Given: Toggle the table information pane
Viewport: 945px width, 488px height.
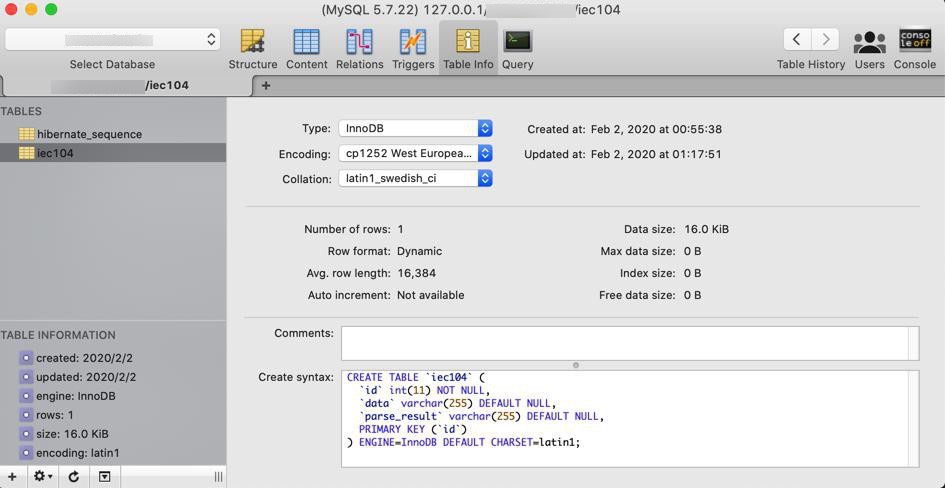Looking at the screenshot, I should coord(104,477).
